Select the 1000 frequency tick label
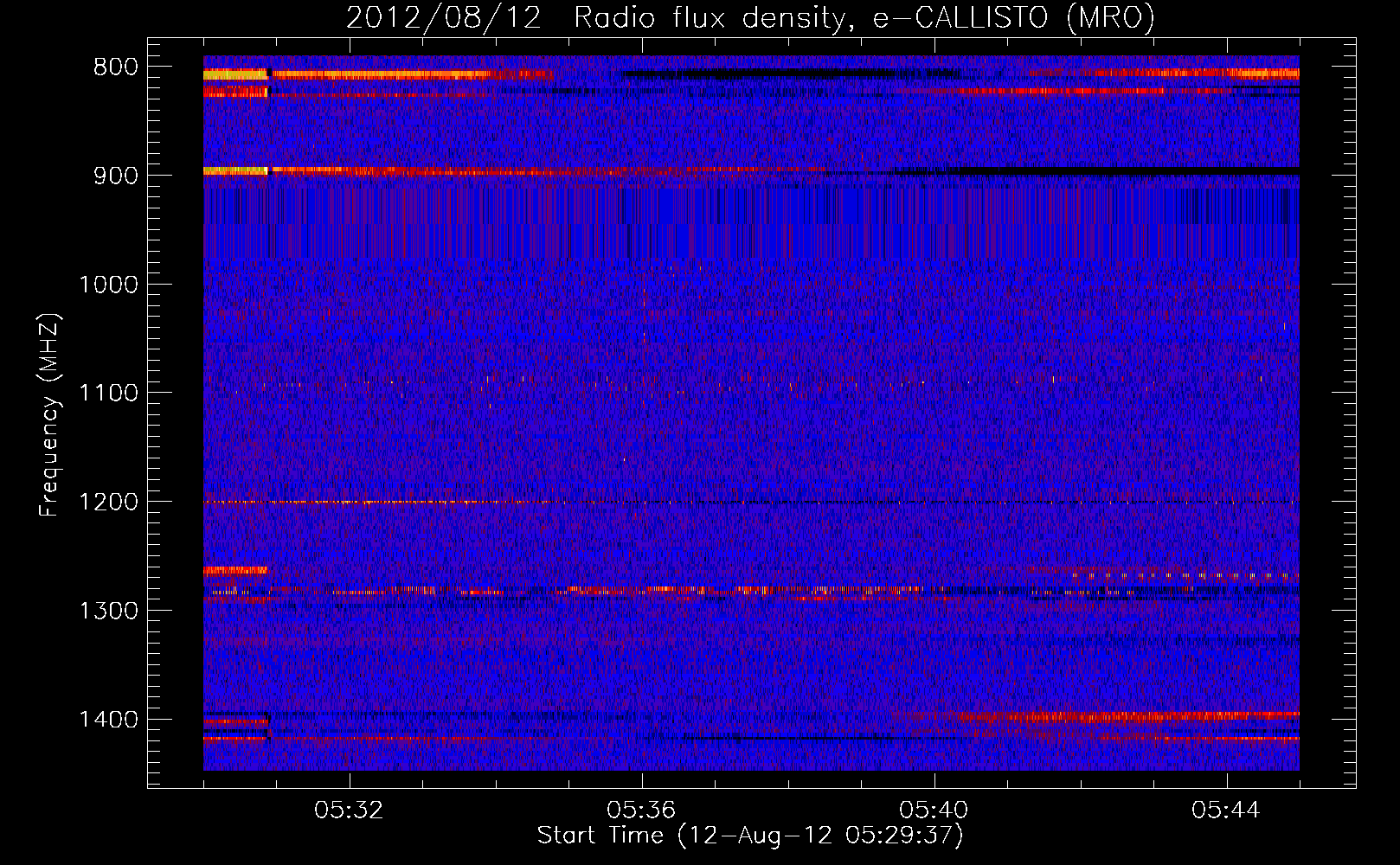The image size is (1400, 865). tap(108, 285)
